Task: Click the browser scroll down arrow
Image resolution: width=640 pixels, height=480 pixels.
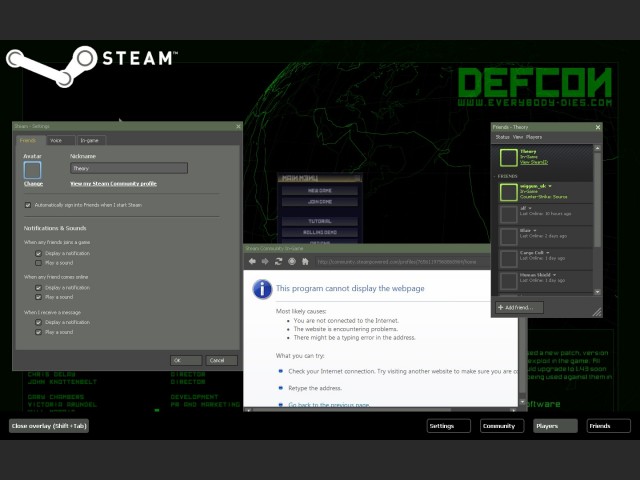Action: coord(522,402)
